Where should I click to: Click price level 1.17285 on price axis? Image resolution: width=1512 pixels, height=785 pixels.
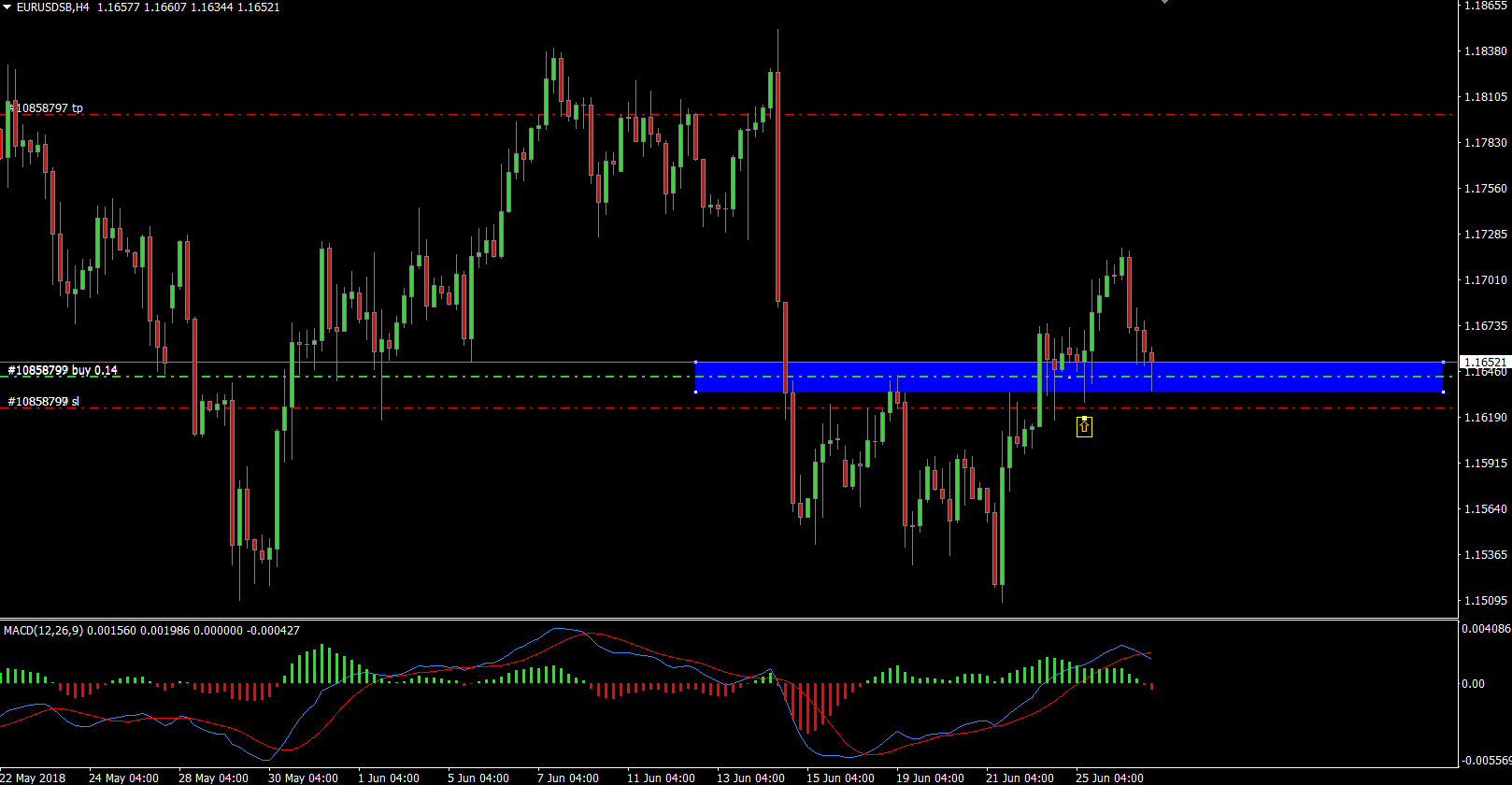pyautogui.click(x=1485, y=235)
